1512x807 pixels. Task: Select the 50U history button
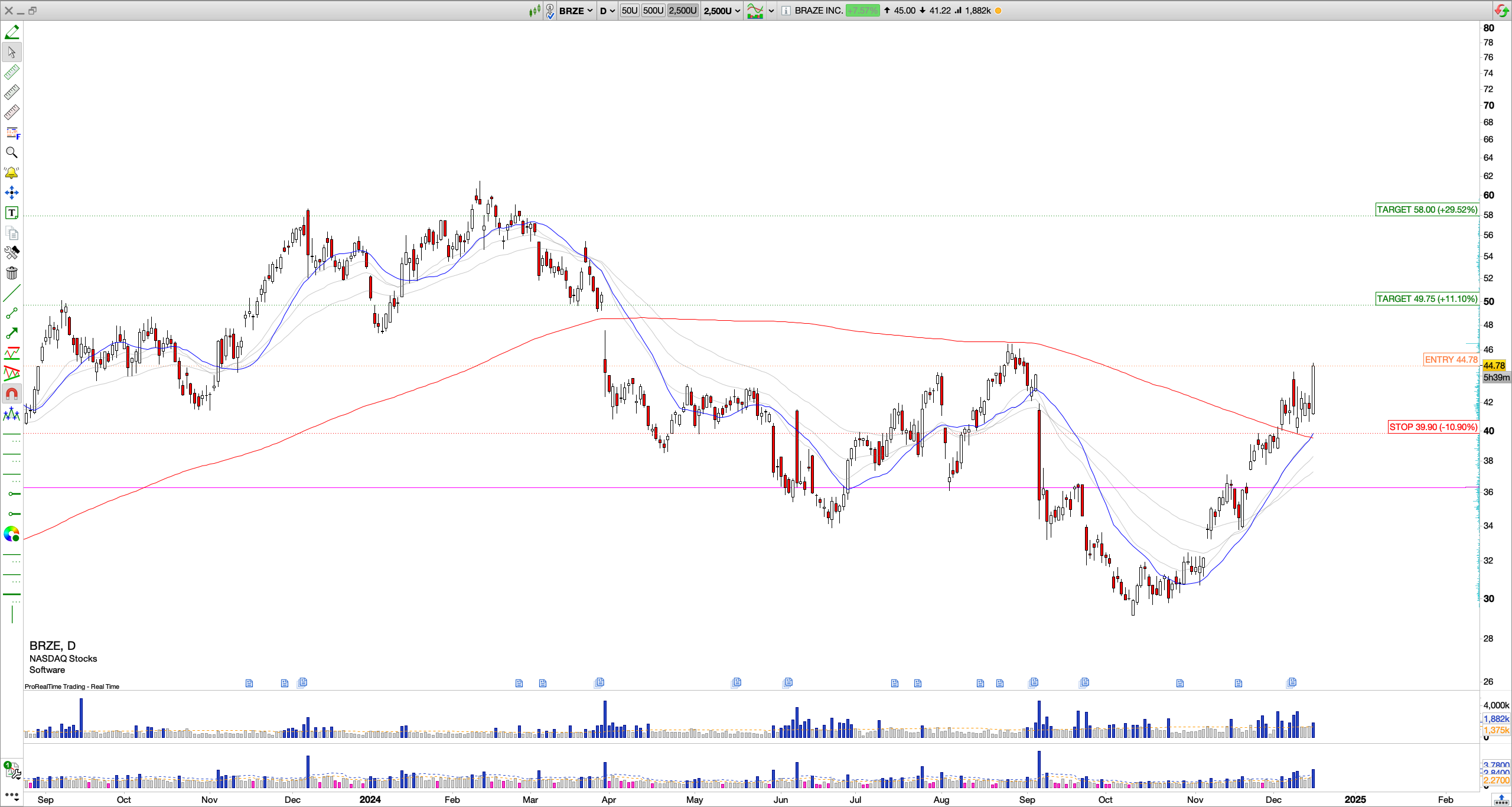click(630, 11)
